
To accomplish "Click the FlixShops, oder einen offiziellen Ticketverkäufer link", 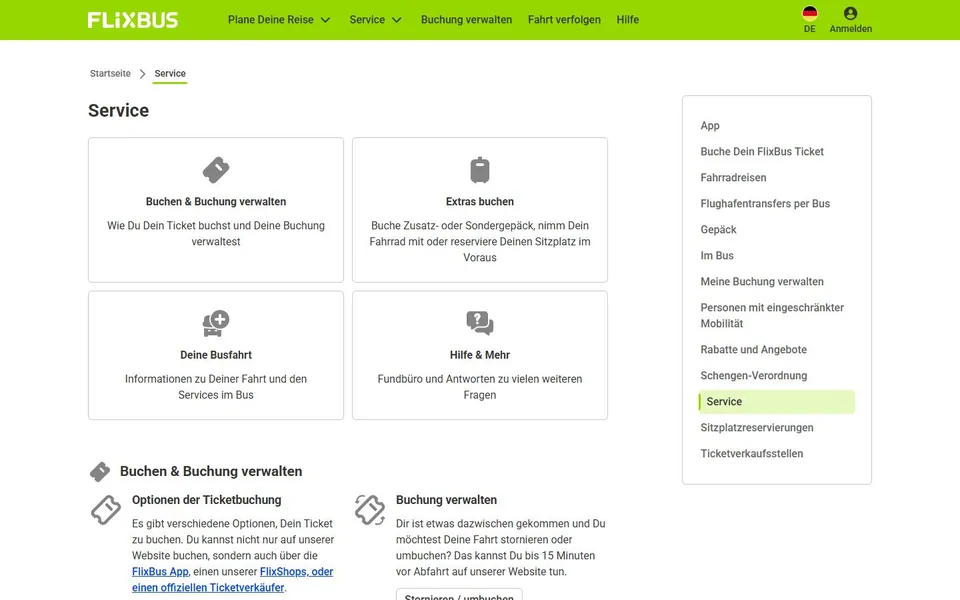I will point(233,579).
